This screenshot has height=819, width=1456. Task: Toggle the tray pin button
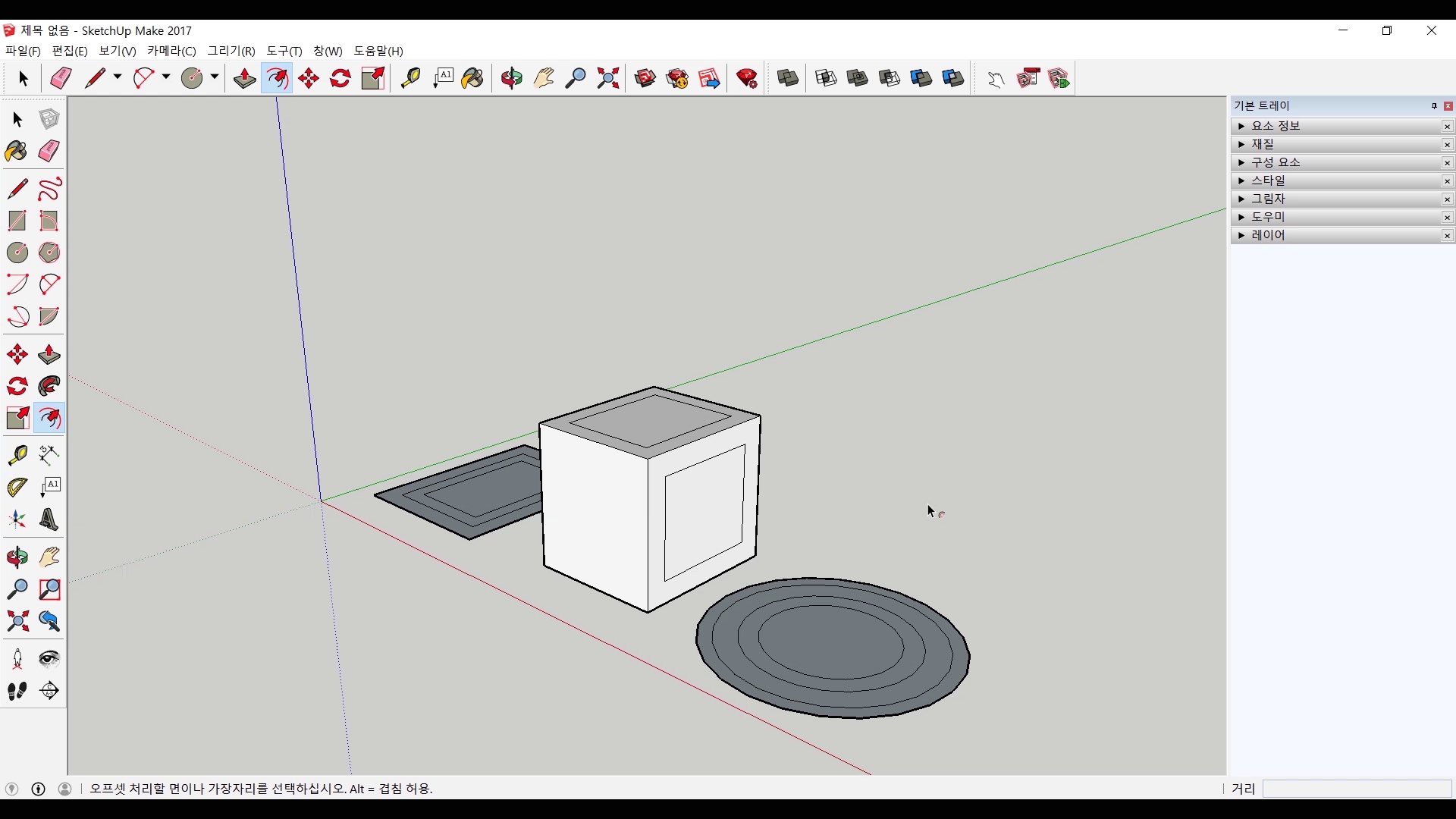[x=1434, y=106]
